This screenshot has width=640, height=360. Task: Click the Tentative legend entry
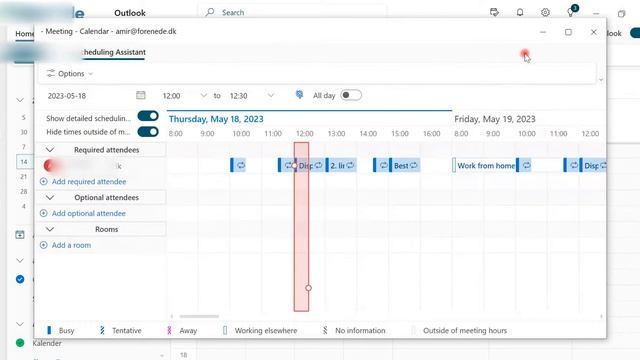click(121, 331)
